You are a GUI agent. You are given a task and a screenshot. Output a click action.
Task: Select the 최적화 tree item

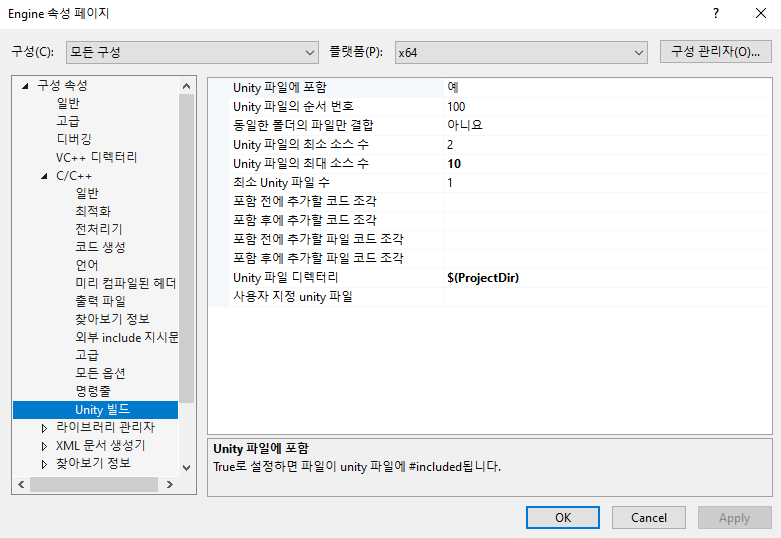coord(93,211)
